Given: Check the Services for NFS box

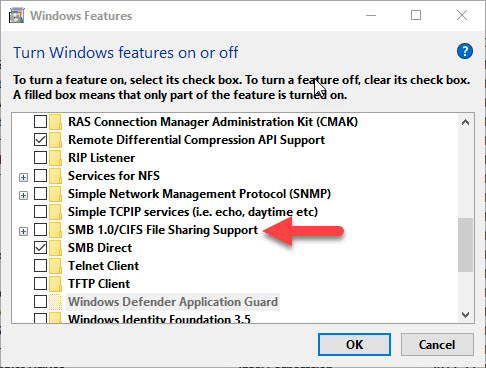Looking at the screenshot, I should click(x=40, y=176).
